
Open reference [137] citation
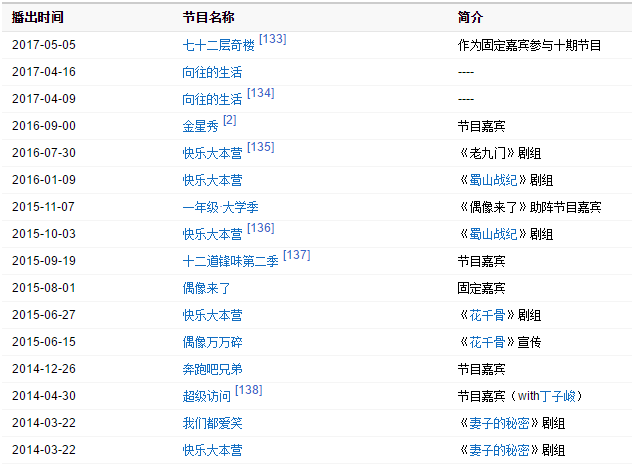click(296, 255)
